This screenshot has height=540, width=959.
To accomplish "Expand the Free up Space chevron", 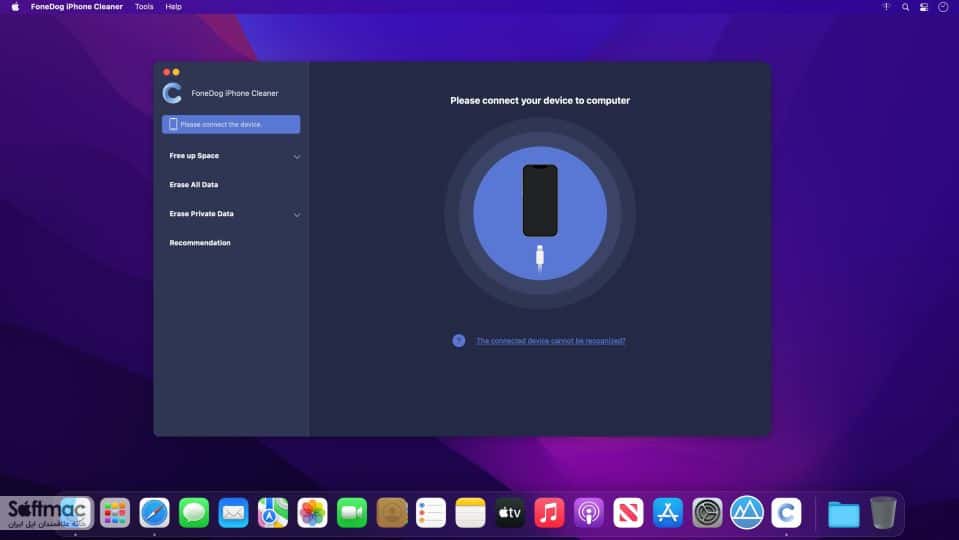I will (x=297, y=157).
